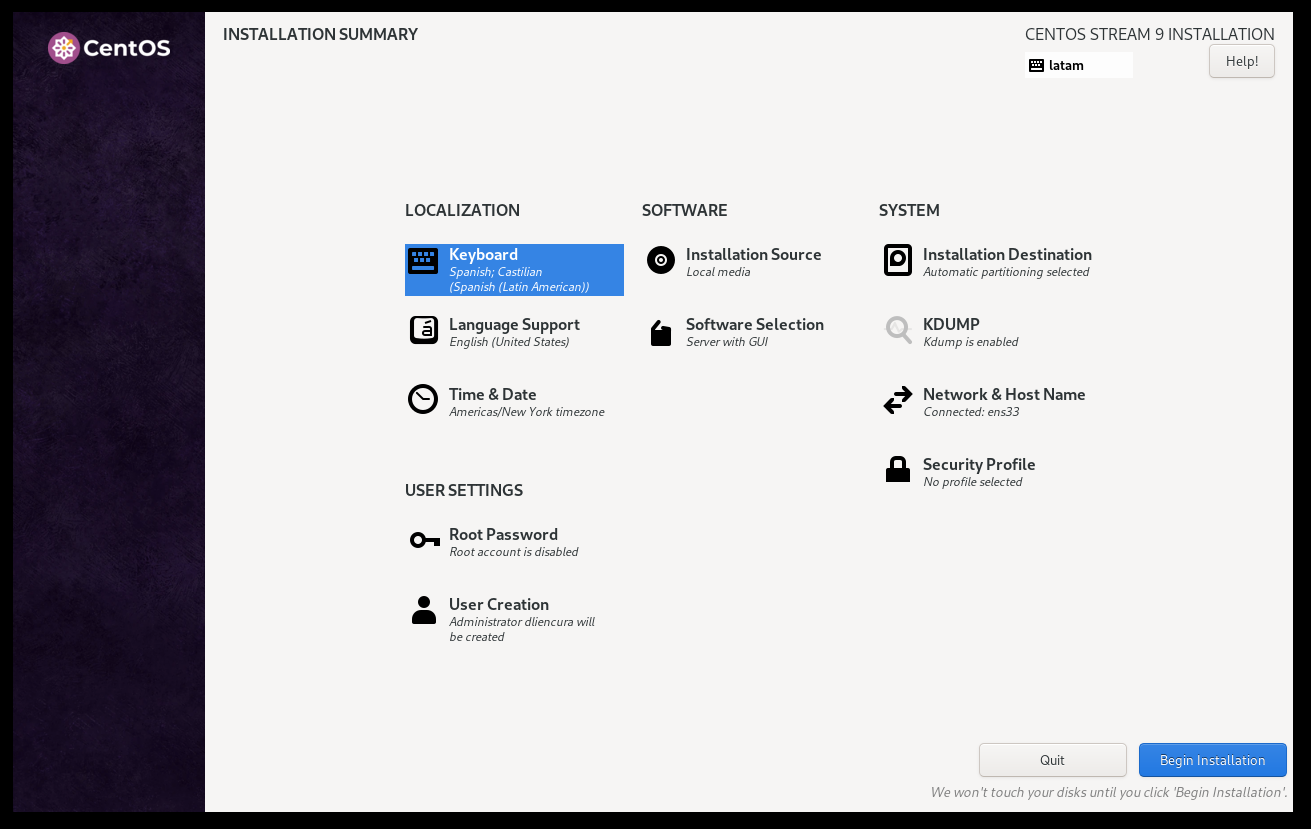This screenshot has width=1311, height=829.
Task: Click the Language Support icon
Action: 424,330
